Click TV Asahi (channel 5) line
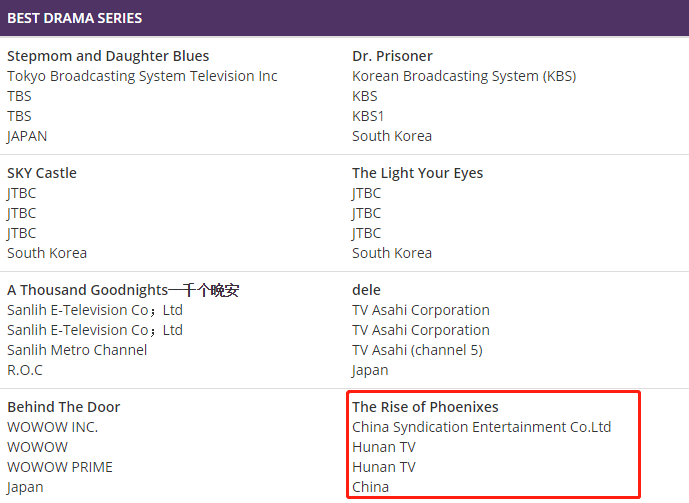The width and height of the screenshot is (689, 503). pyautogui.click(x=417, y=350)
